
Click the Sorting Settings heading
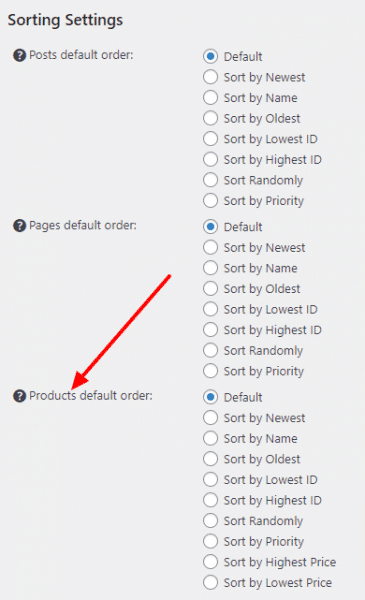65,20
